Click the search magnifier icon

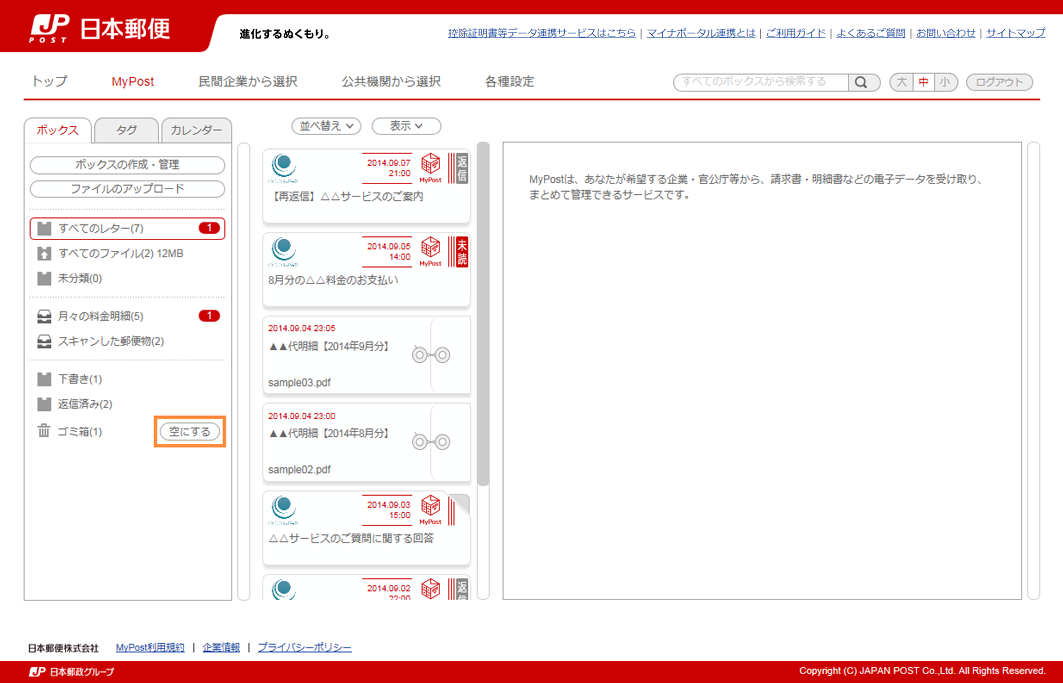click(x=861, y=82)
